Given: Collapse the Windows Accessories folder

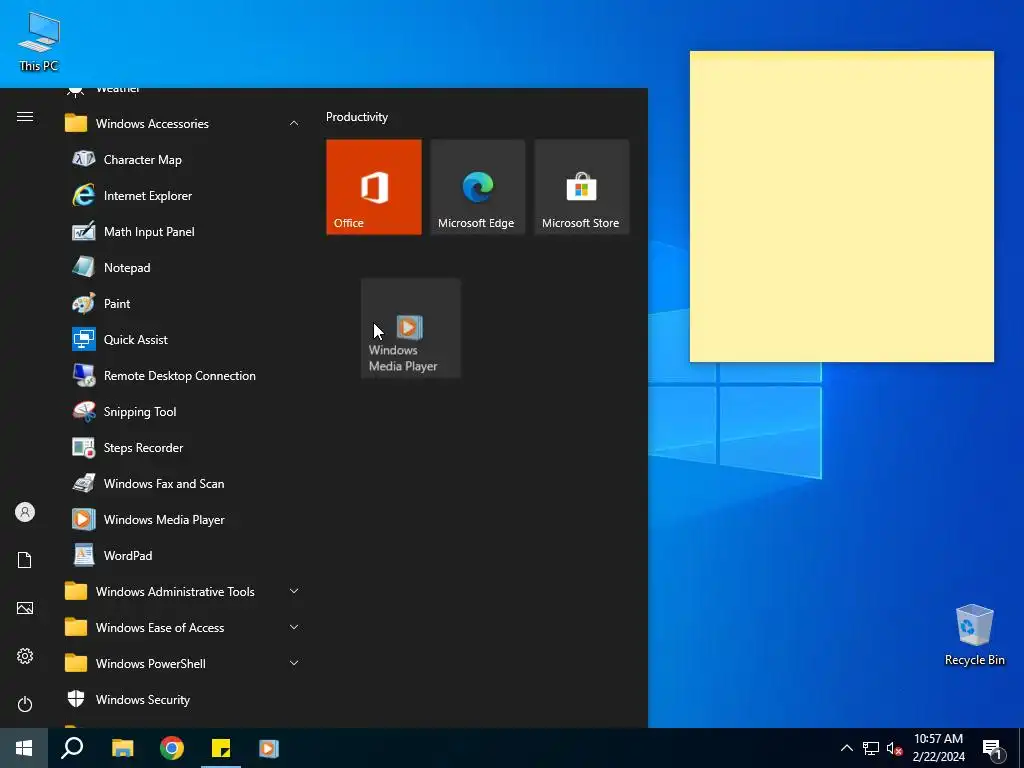Looking at the screenshot, I should tap(183, 123).
